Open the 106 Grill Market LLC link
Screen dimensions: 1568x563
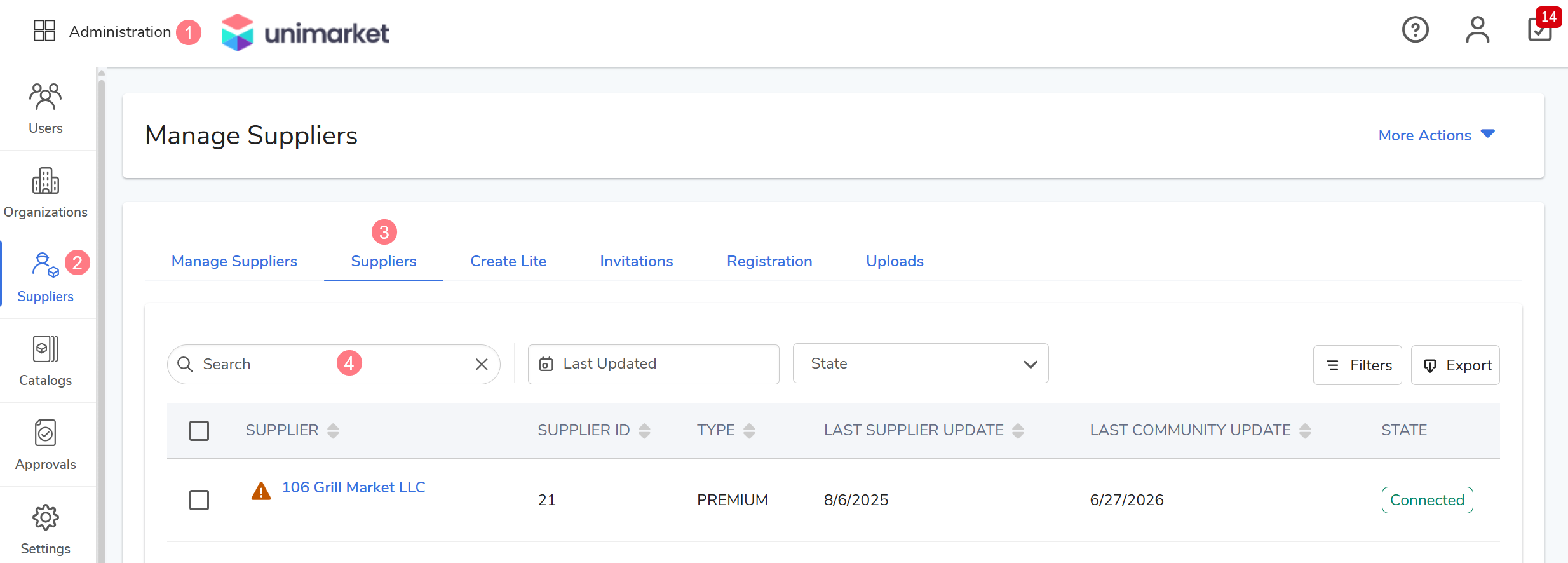click(353, 487)
